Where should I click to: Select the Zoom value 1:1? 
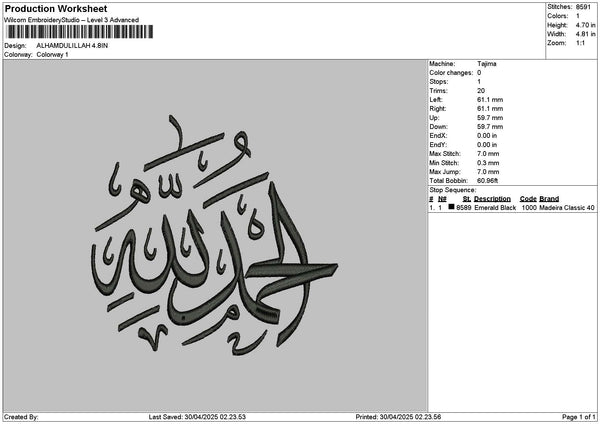tap(580, 43)
